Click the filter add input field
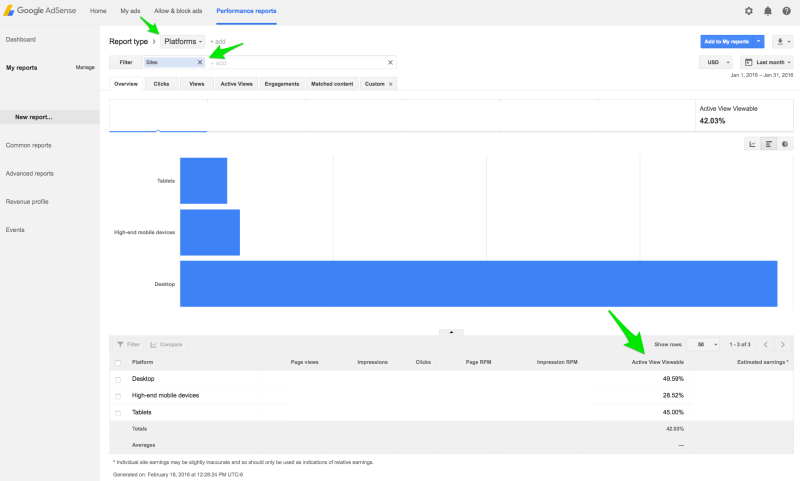 tap(300, 62)
